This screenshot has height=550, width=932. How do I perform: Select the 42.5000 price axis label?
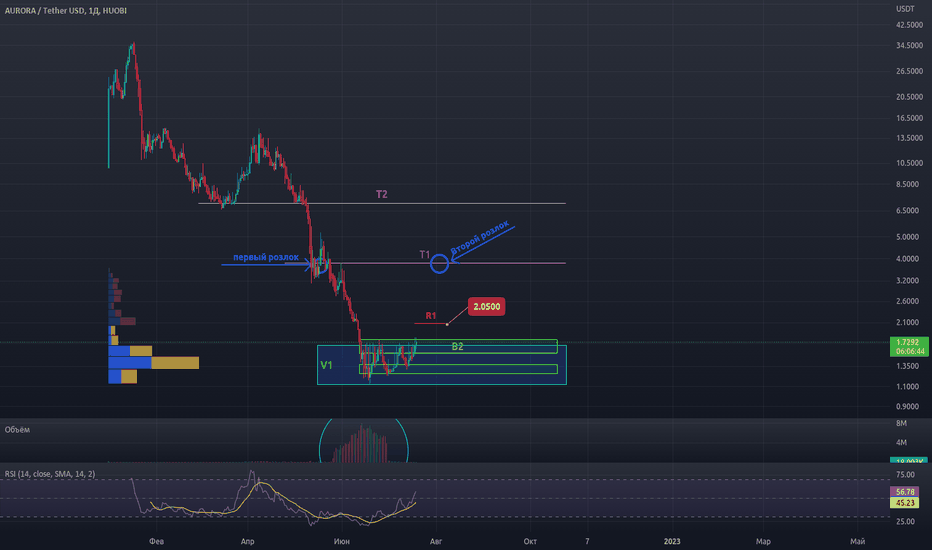909,25
